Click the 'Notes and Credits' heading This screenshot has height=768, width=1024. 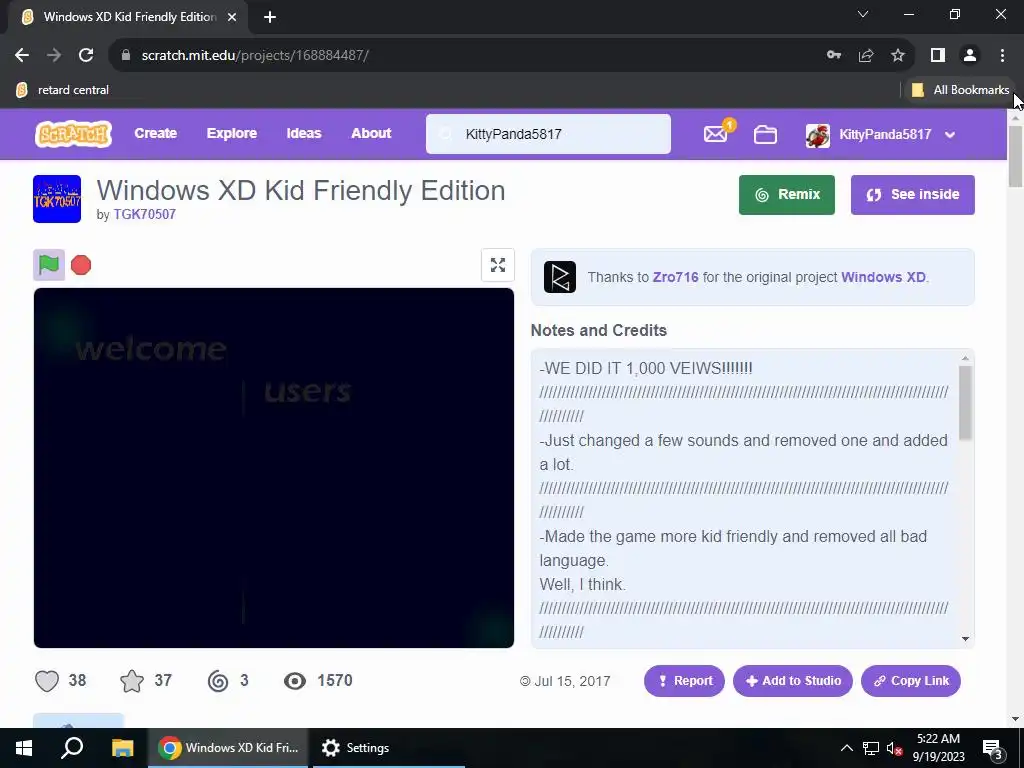tap(599, 330)
